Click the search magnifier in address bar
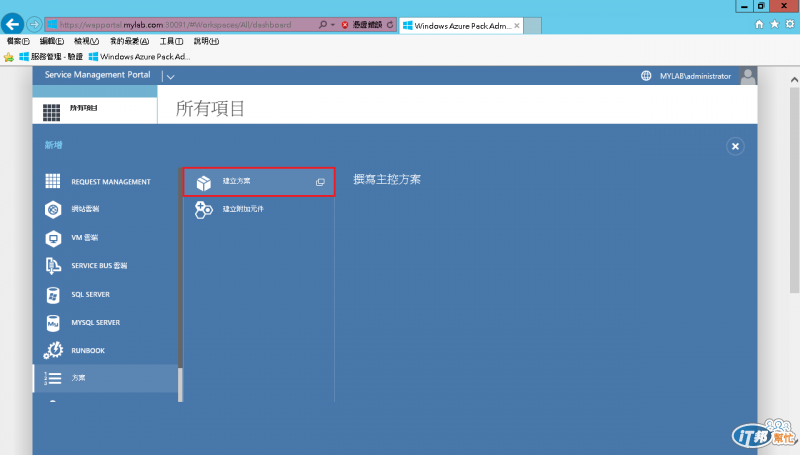Viewport: 800px width, 455px height. pyautogui.click(x=322, y=24)
